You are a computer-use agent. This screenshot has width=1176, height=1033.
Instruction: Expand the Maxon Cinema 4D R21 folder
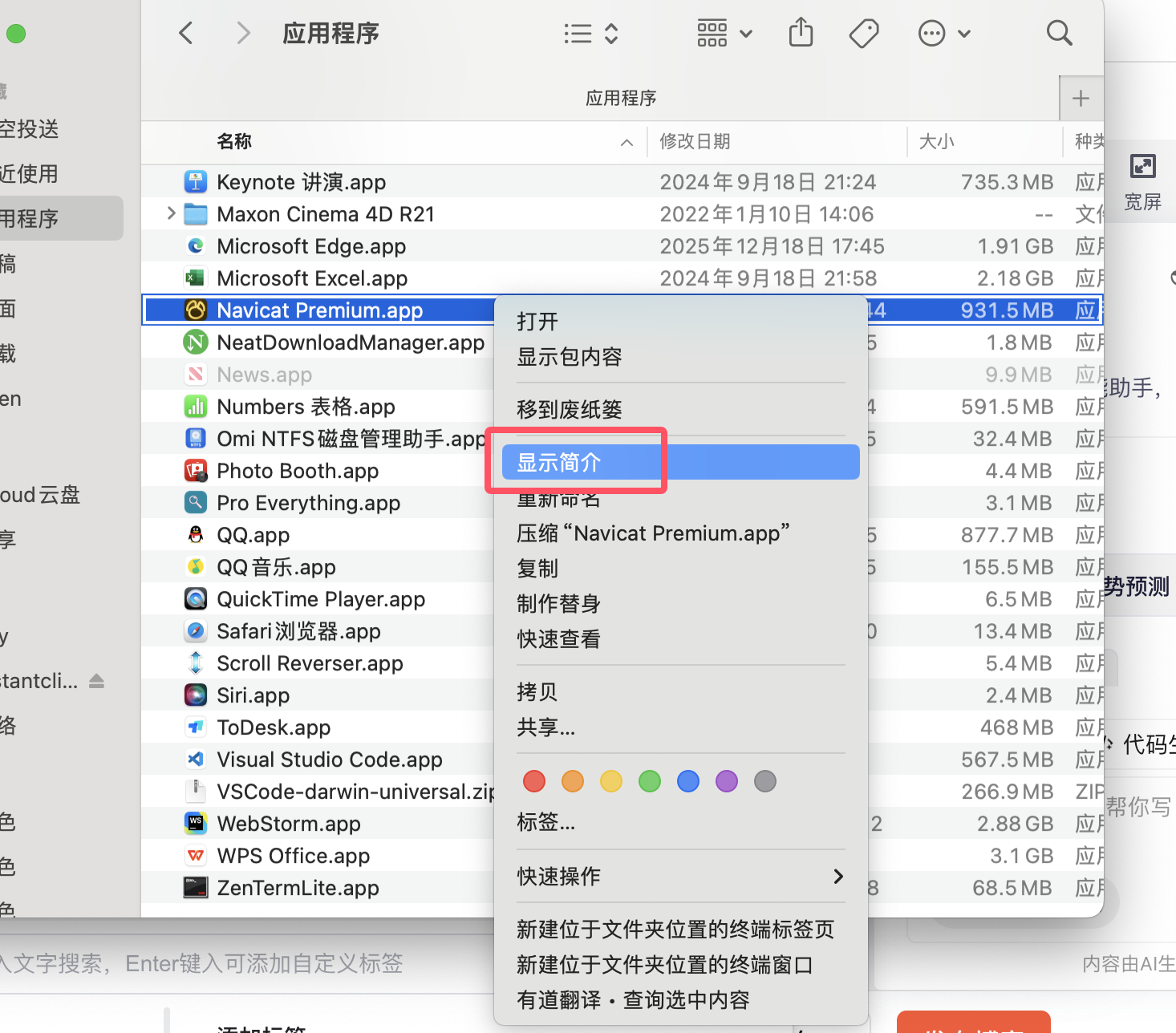pyautogui.click(x=171, y=214)
